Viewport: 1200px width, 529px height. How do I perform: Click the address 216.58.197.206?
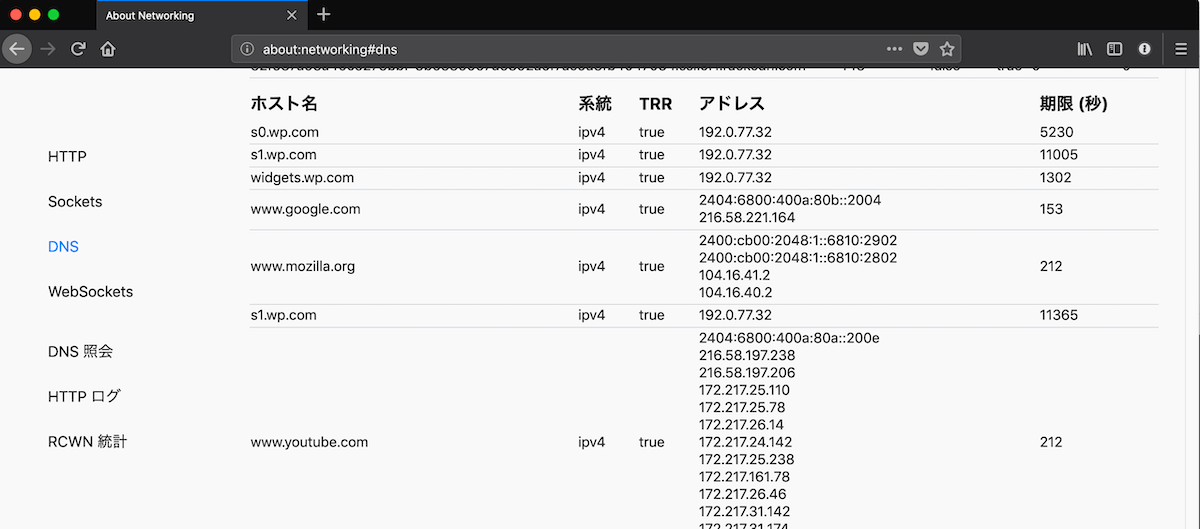[747, 373]
